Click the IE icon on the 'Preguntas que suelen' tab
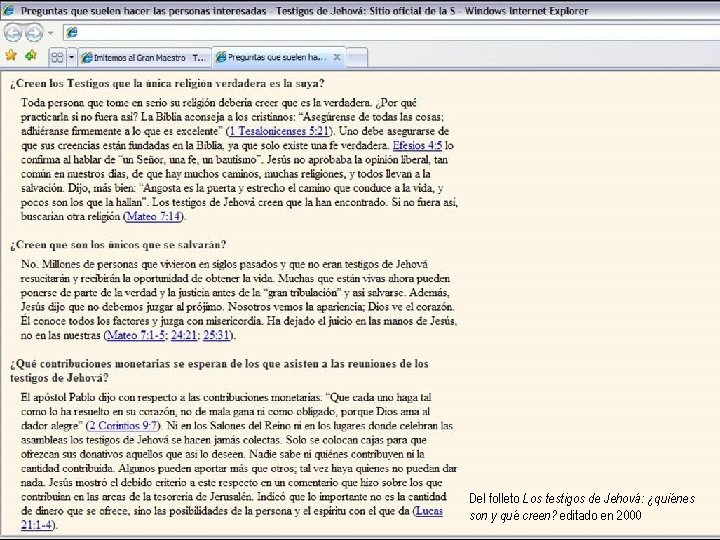This screenshot has width=720, height=540. pos(221,57)
